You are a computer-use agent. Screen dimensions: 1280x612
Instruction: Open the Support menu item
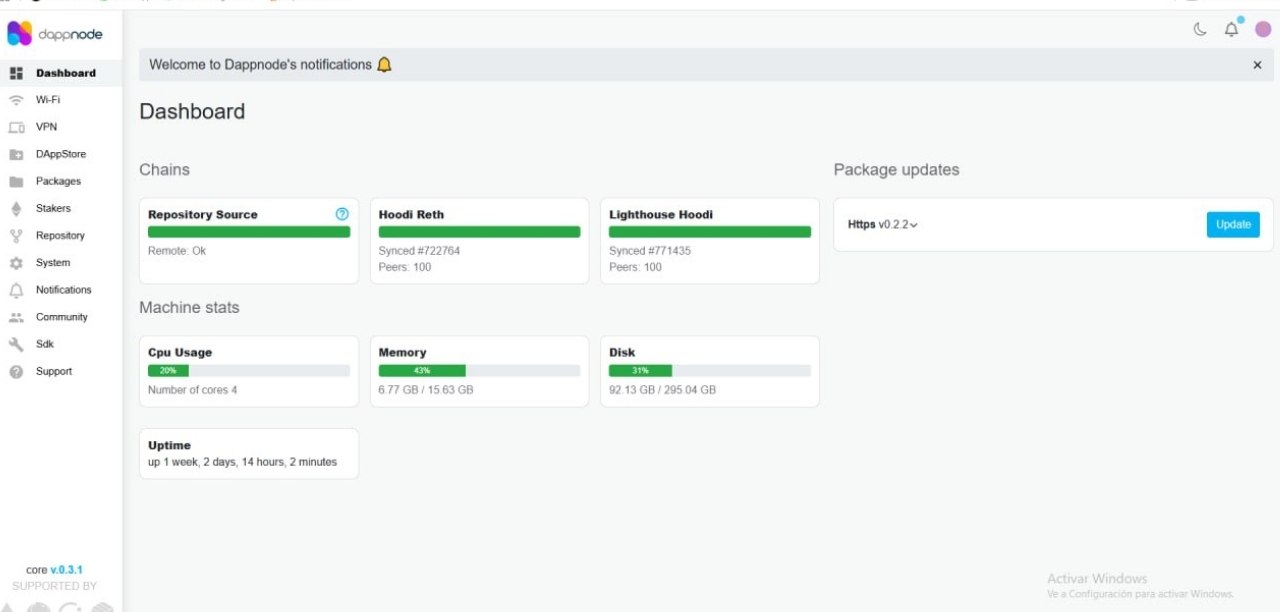click(x=61, y=371)
